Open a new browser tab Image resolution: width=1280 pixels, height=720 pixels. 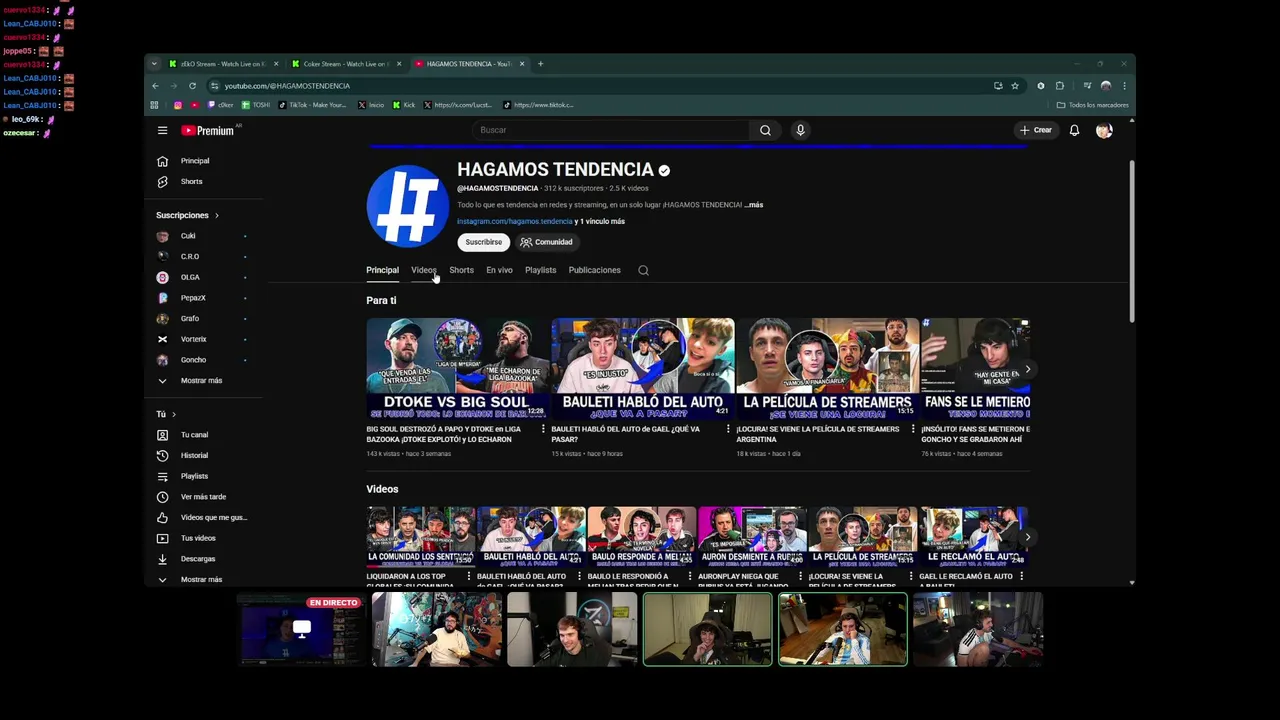[540, 64]
